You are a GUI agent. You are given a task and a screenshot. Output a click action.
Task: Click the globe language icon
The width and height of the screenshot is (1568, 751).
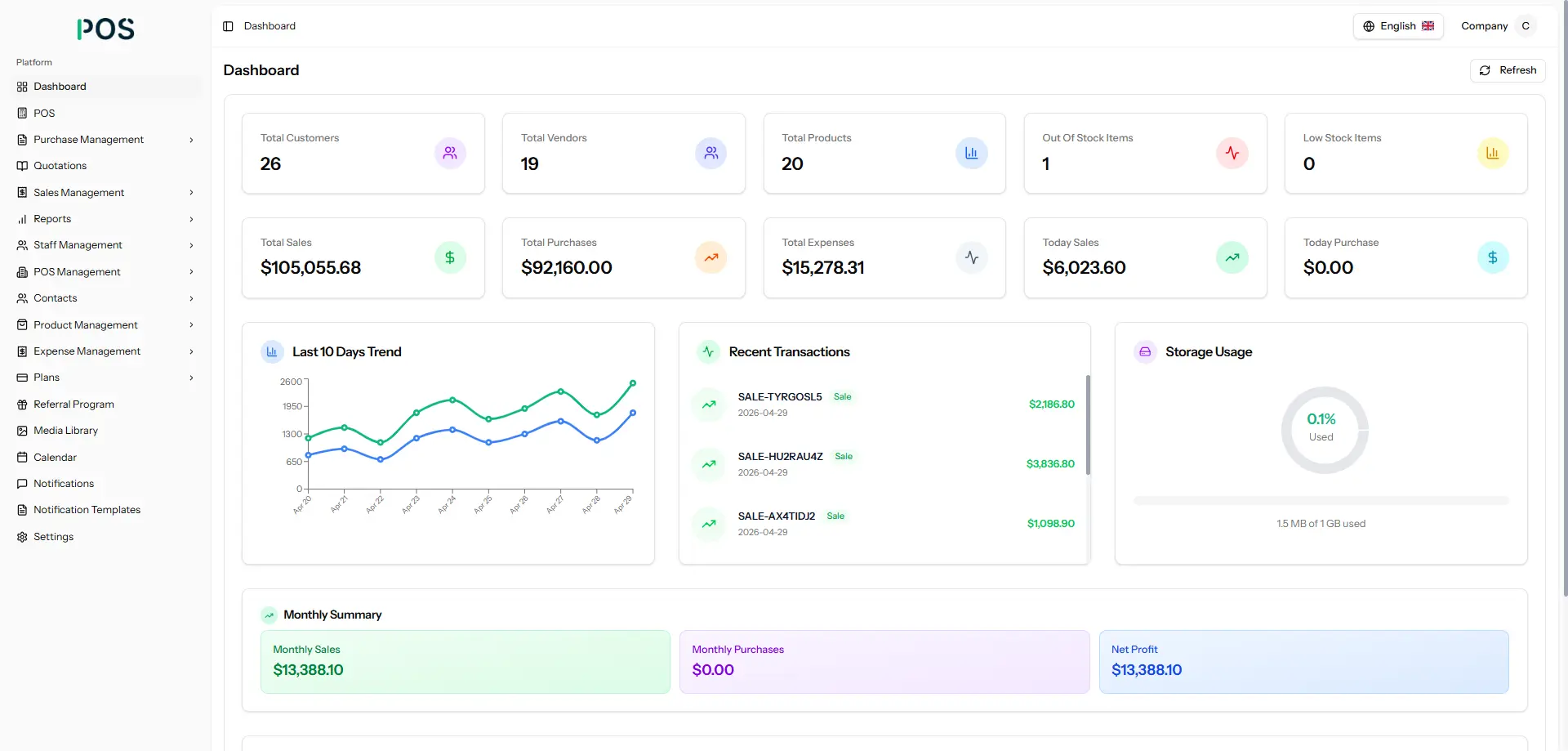point(1369,26)
